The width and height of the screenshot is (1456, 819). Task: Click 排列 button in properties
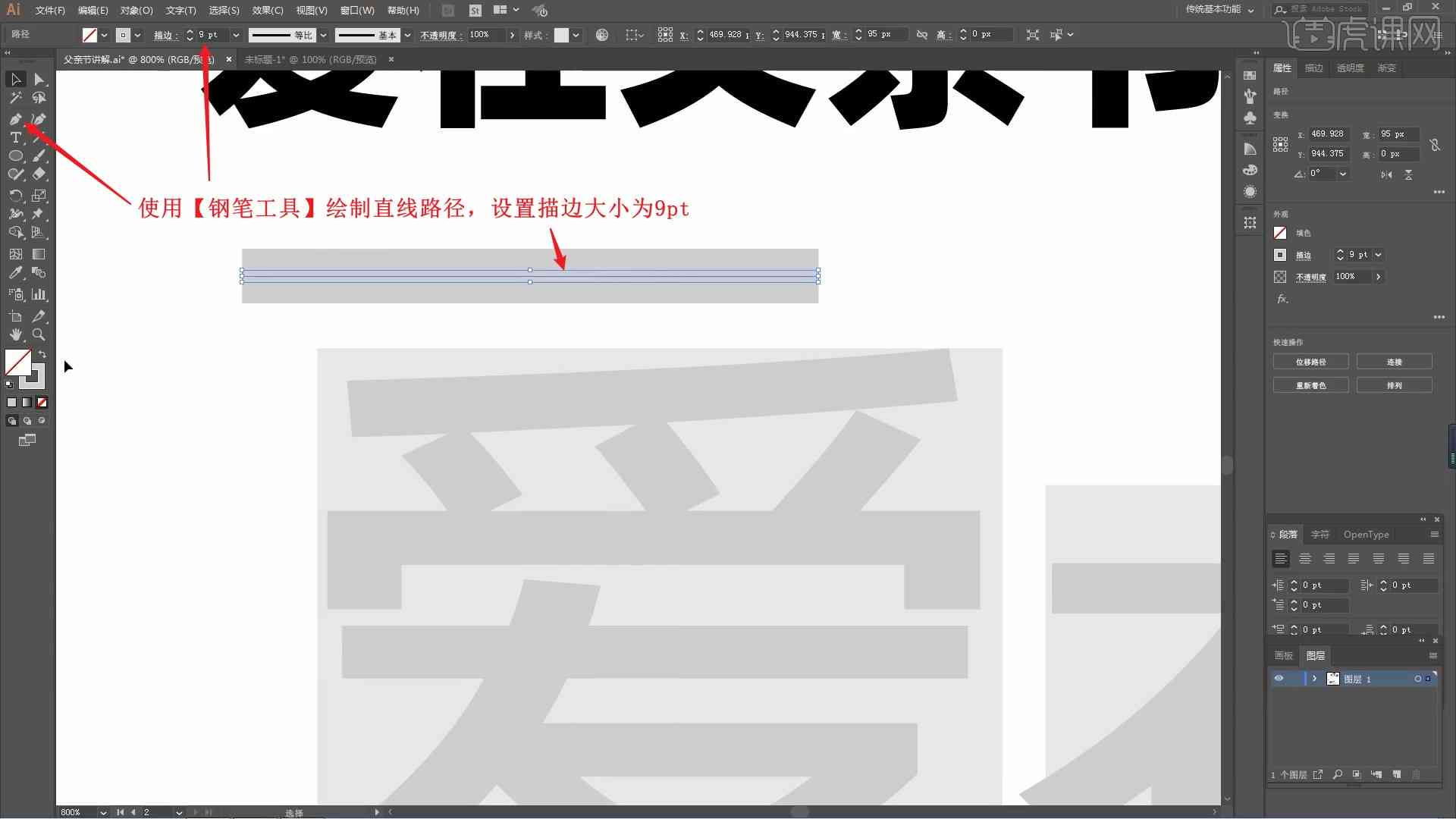(1395, 385)
